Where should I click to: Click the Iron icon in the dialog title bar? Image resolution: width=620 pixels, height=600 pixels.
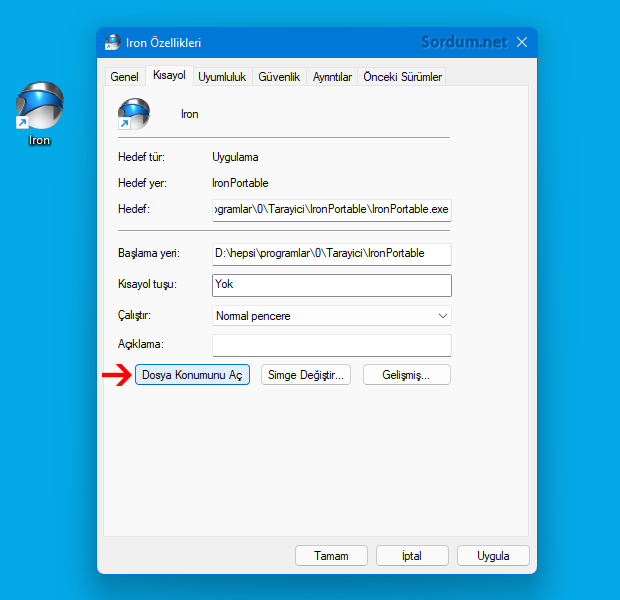(x=112, y=42)
